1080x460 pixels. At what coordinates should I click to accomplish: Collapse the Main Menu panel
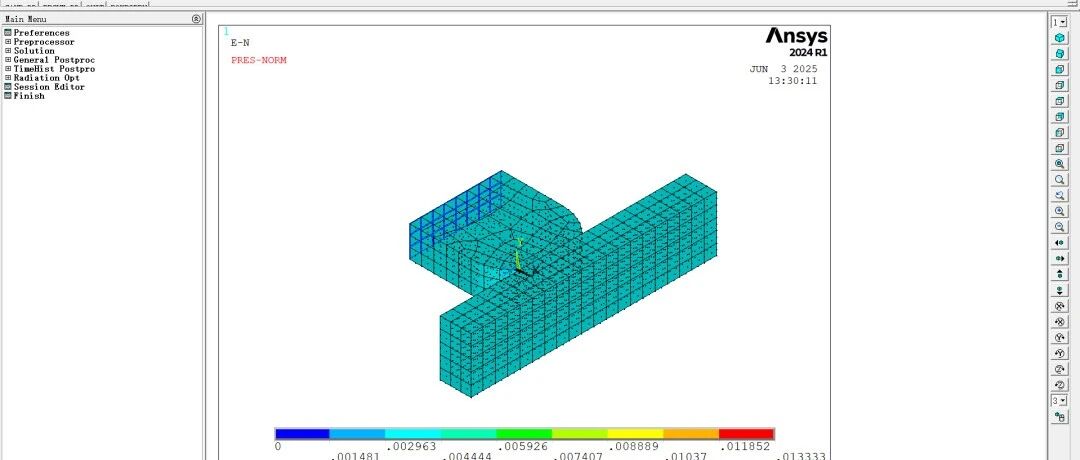(196, 19)
